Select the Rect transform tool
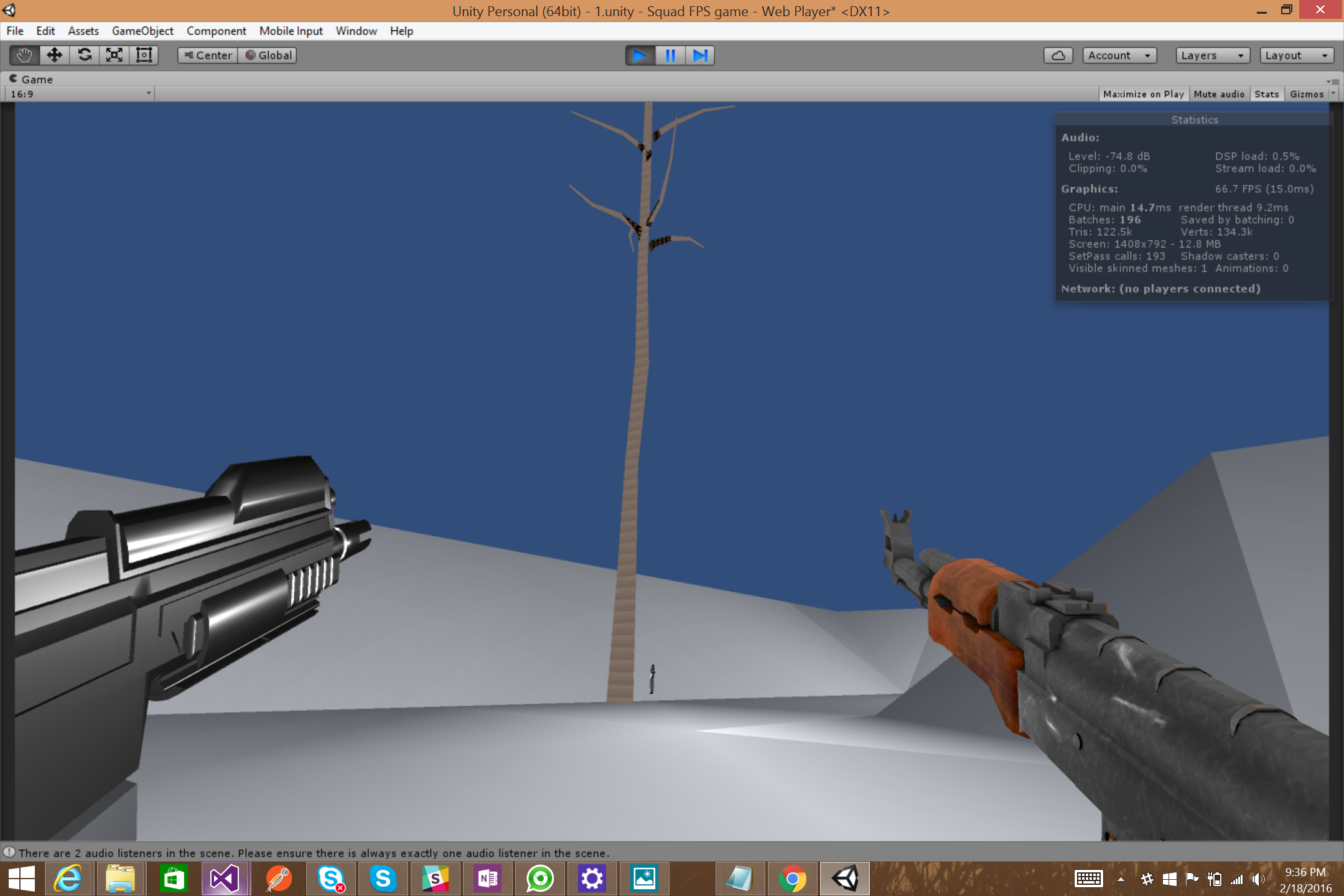The width and height of the screenshot is (1344, 896). 144,55
